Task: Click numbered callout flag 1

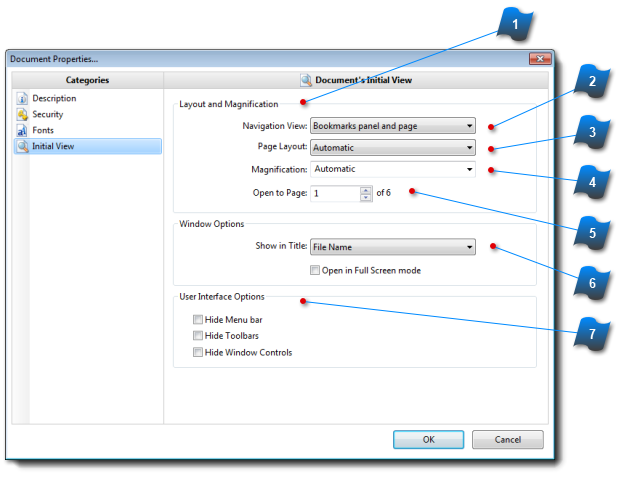Action: [515, 25]
